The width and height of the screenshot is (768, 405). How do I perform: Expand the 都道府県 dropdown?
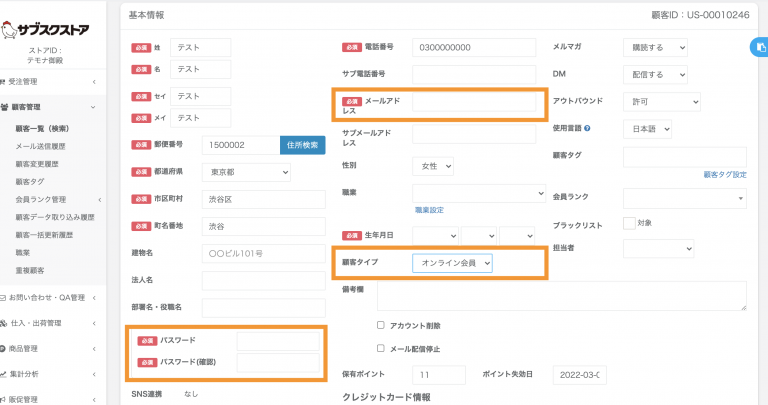pyautogui.click(x=245, y=172)
